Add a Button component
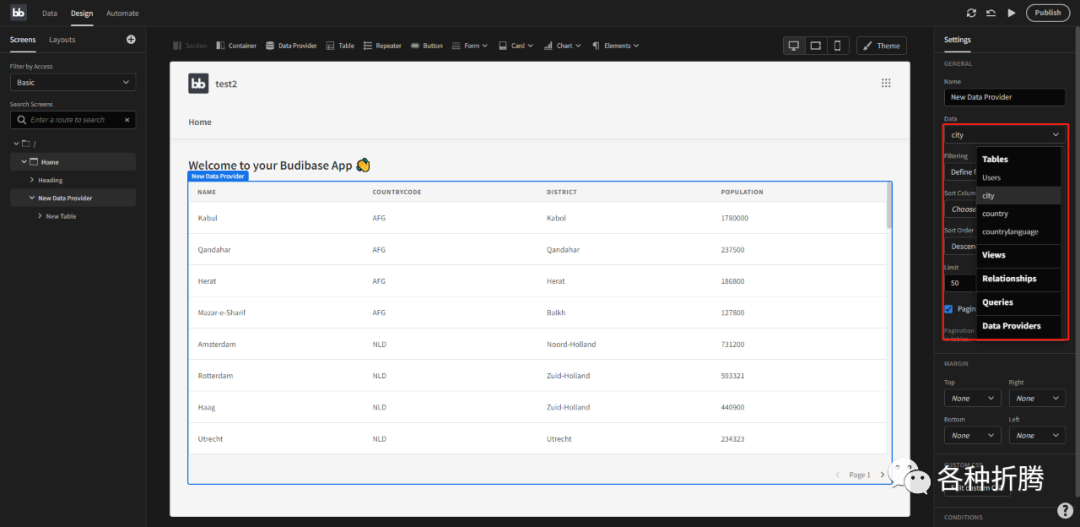Viewport: 1080px width, 527px height. point(426,45)
